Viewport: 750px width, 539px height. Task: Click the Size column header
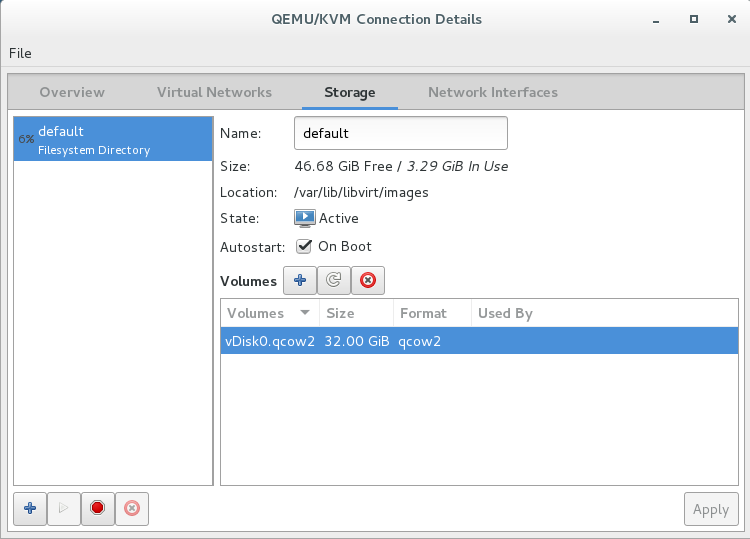(x=356, y=313)
